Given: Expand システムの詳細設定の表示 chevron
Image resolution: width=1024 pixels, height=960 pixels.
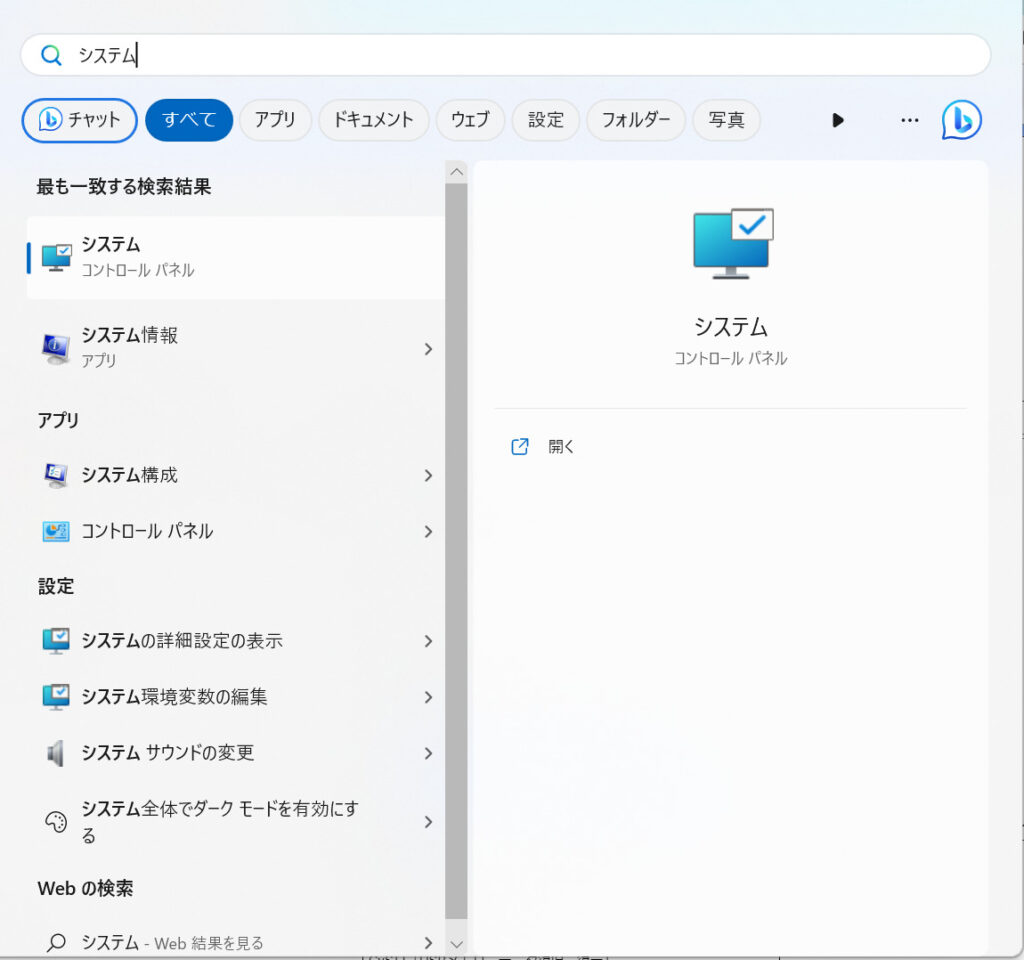Looking at the screenshot, I should coord(428,641).
